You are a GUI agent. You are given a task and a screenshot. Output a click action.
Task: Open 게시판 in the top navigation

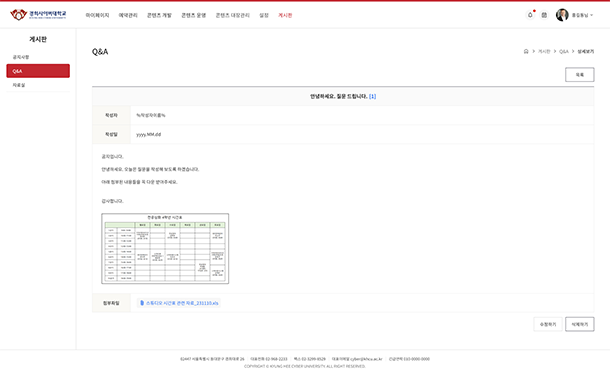coord(285,15)
